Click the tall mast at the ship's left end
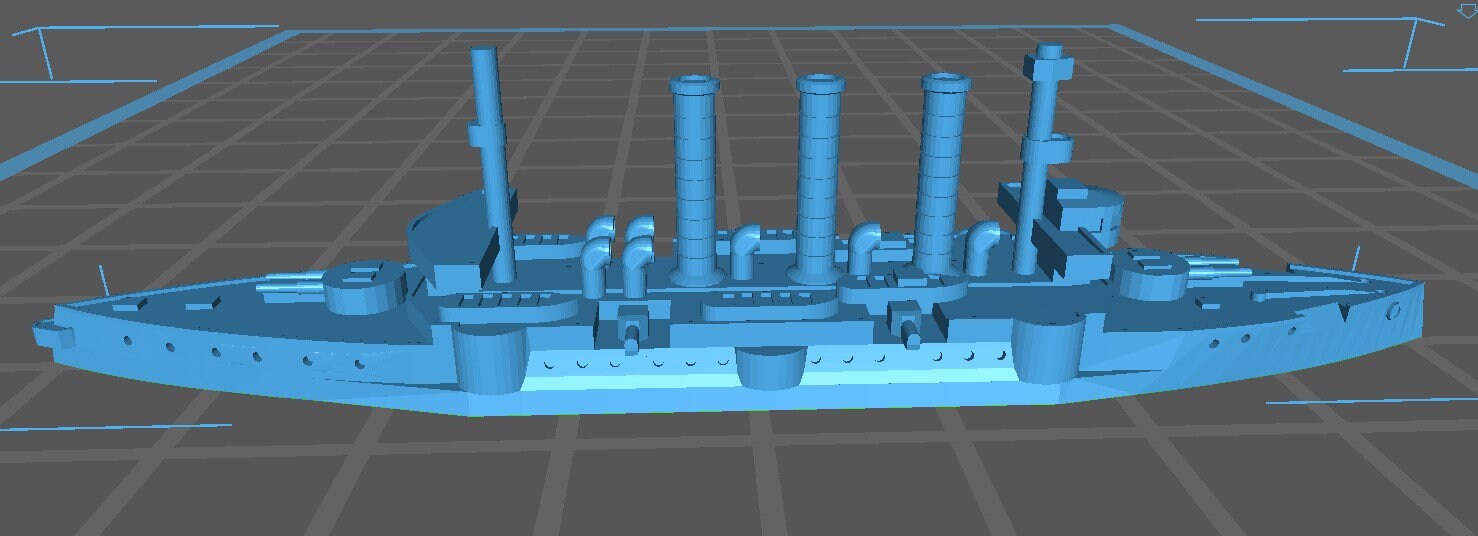 coord(491,160)
